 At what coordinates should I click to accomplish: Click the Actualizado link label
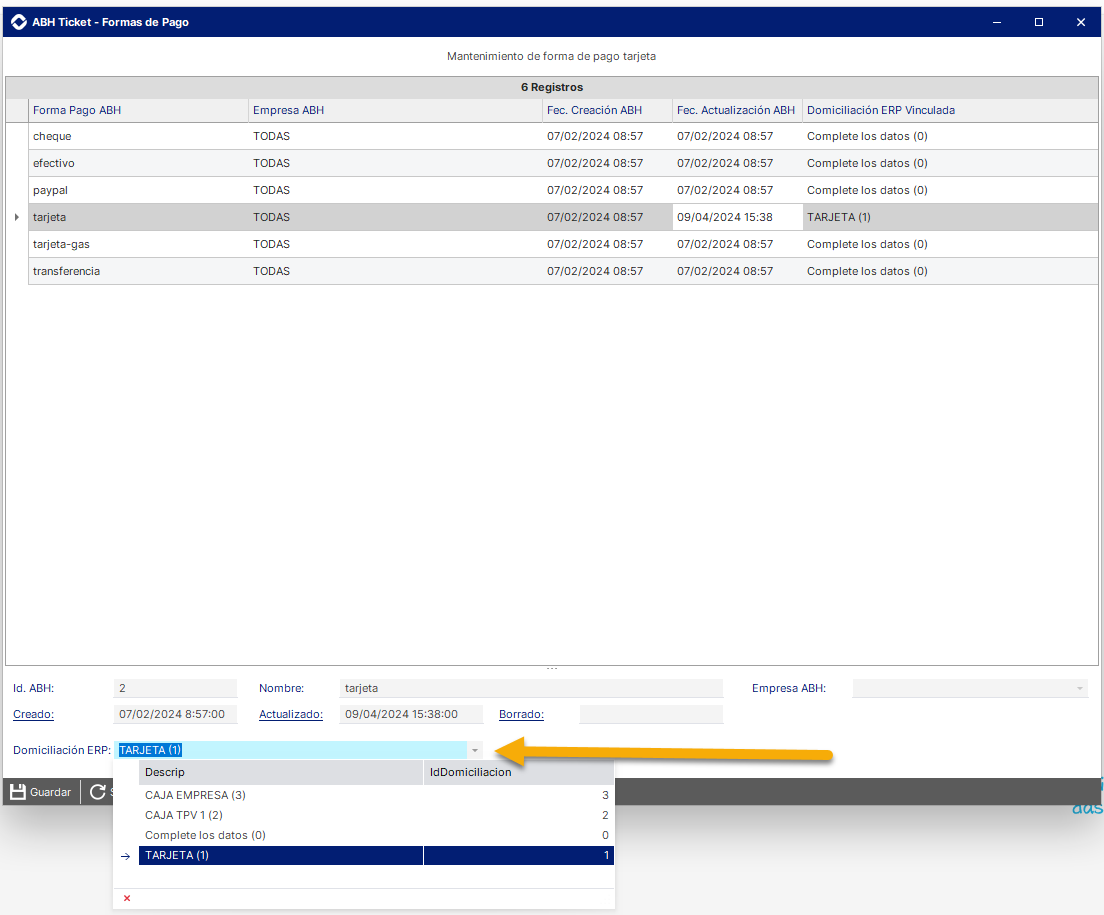(x=291, y=714)
